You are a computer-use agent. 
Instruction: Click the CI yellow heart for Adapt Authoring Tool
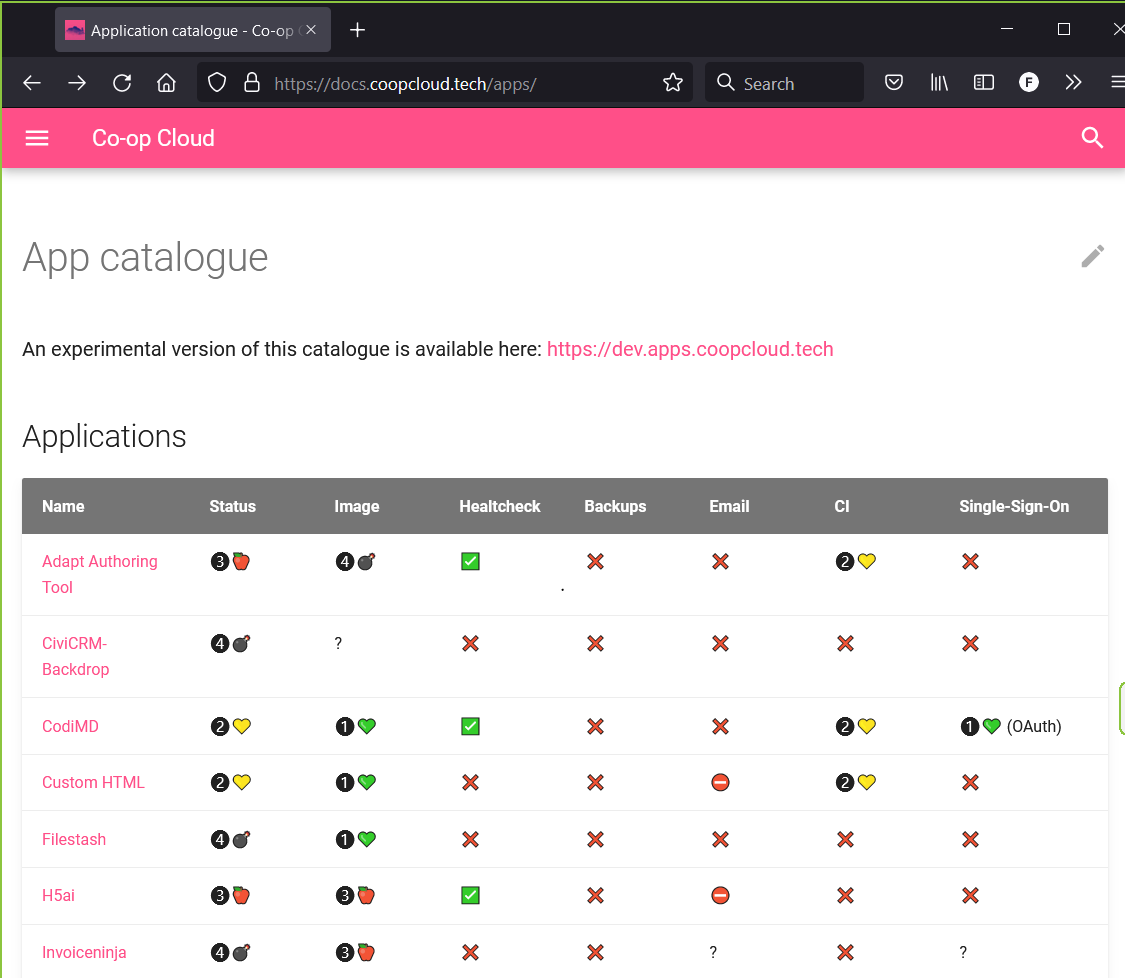[867, 561]
